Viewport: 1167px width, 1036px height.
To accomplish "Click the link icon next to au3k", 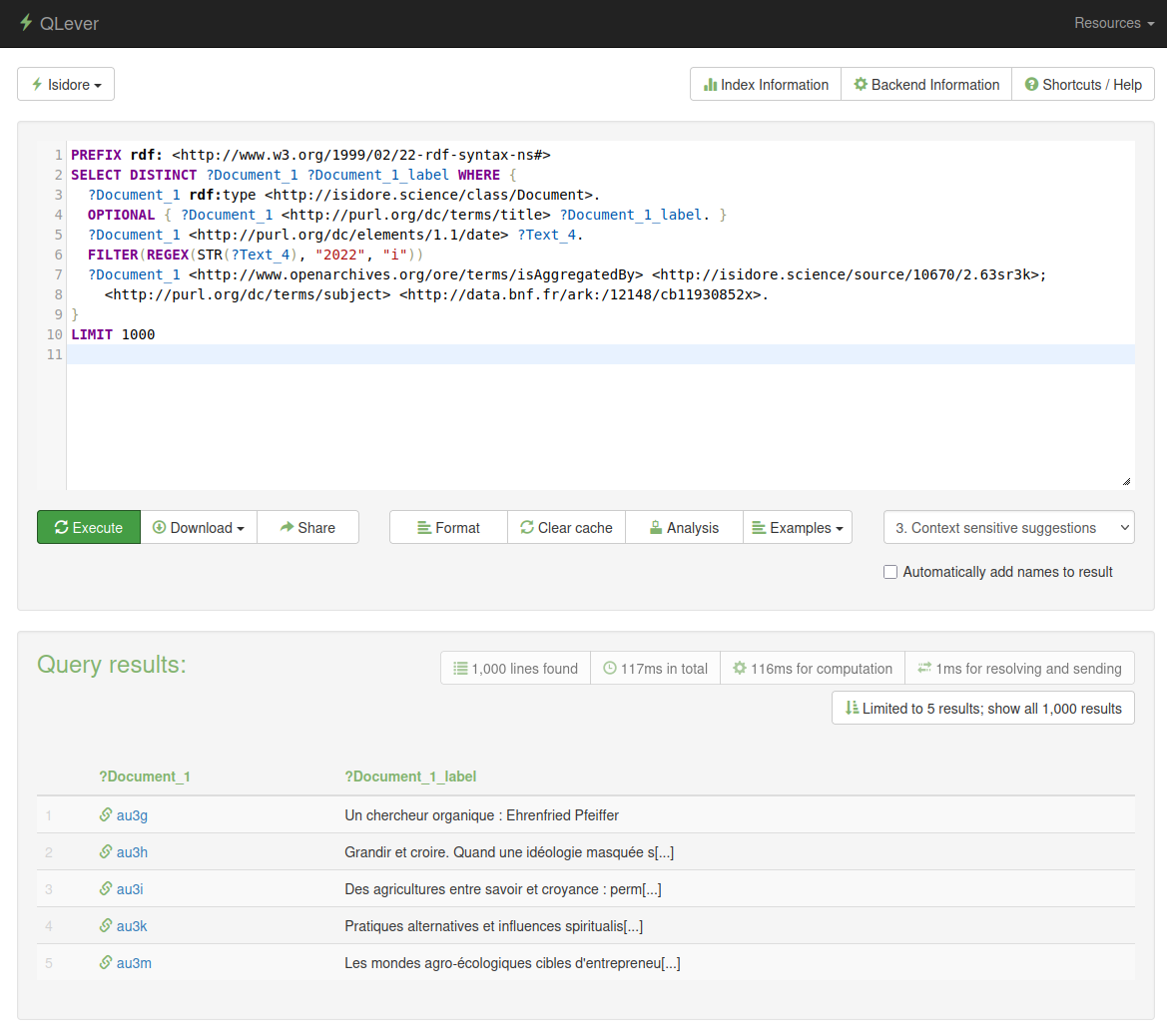I will 106,926.
